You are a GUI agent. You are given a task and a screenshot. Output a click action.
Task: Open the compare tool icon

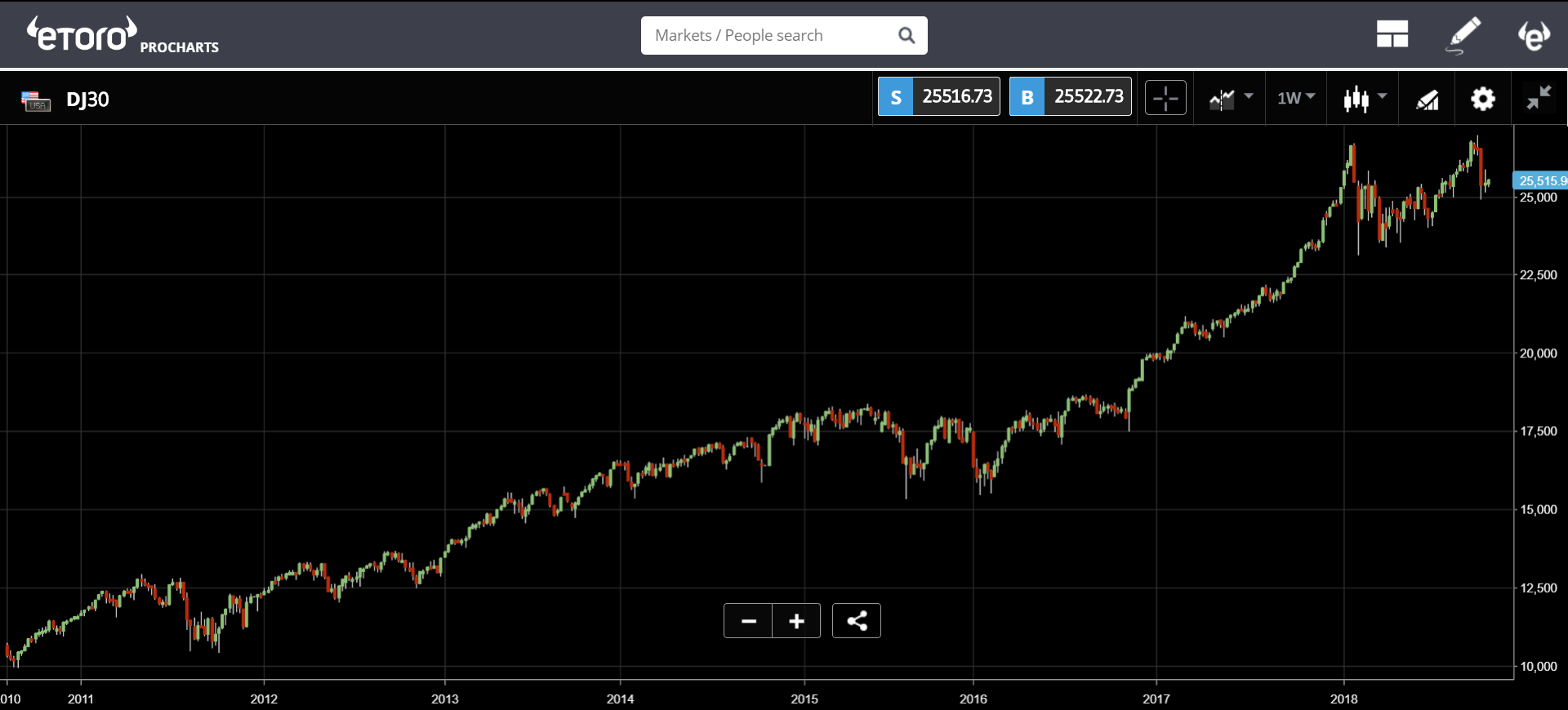point(1427,99)
